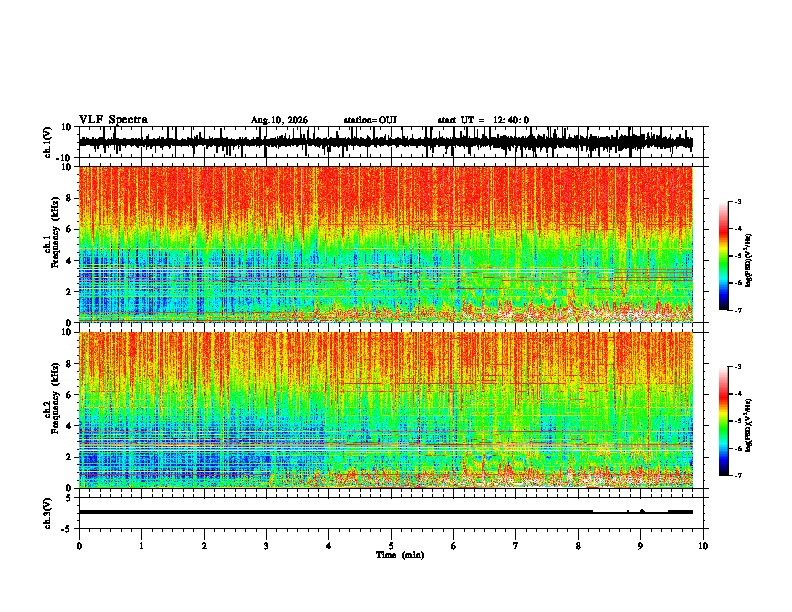Click the "-3" tick on ch.1 color bar
The height and width of the screenshot is (612, 792).
pos(738,201)
